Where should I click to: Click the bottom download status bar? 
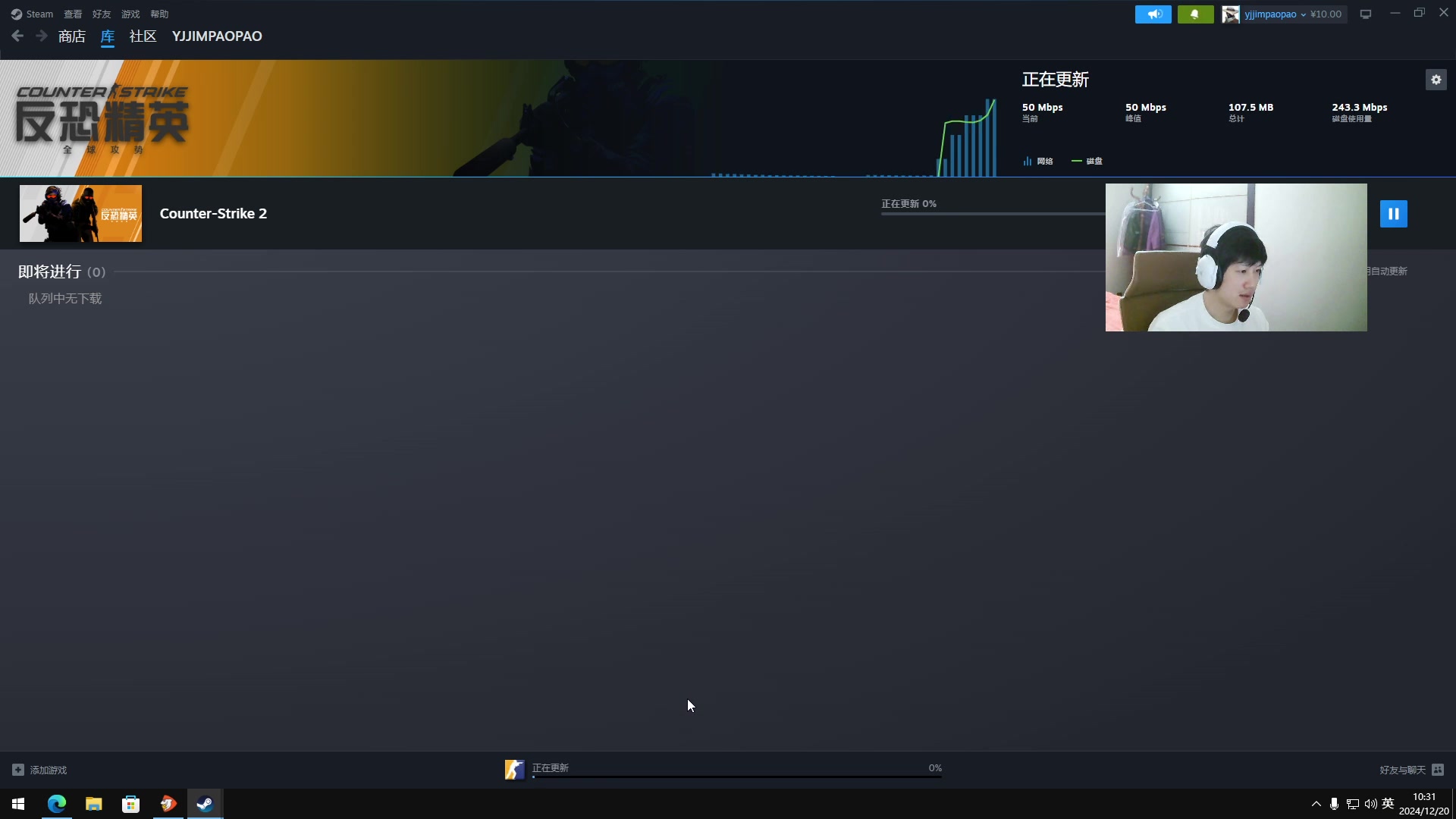(x=723, y=770)
